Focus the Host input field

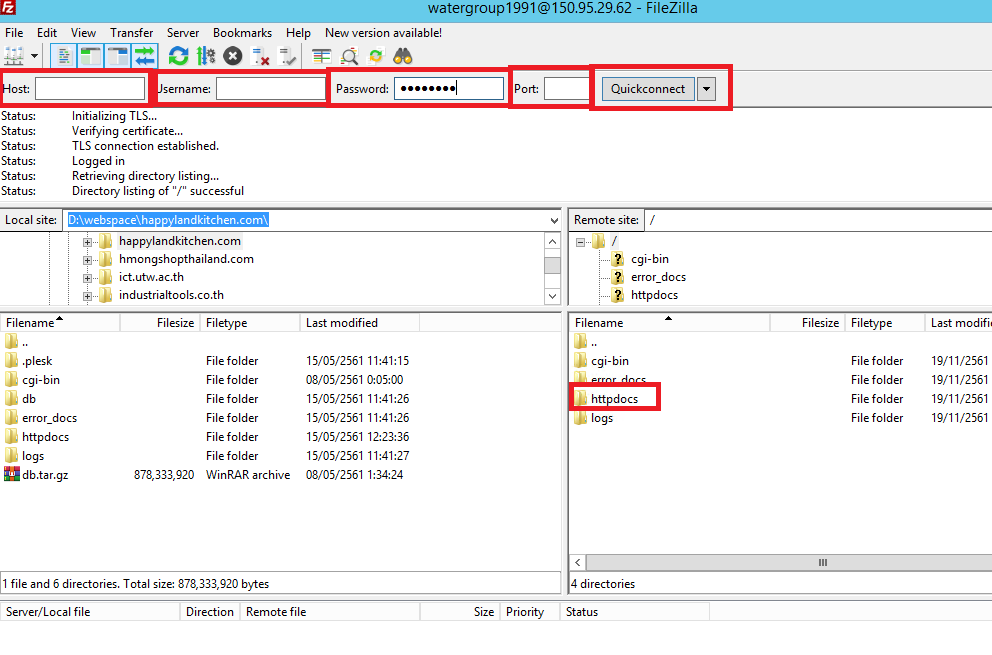[x=90, y=89]
